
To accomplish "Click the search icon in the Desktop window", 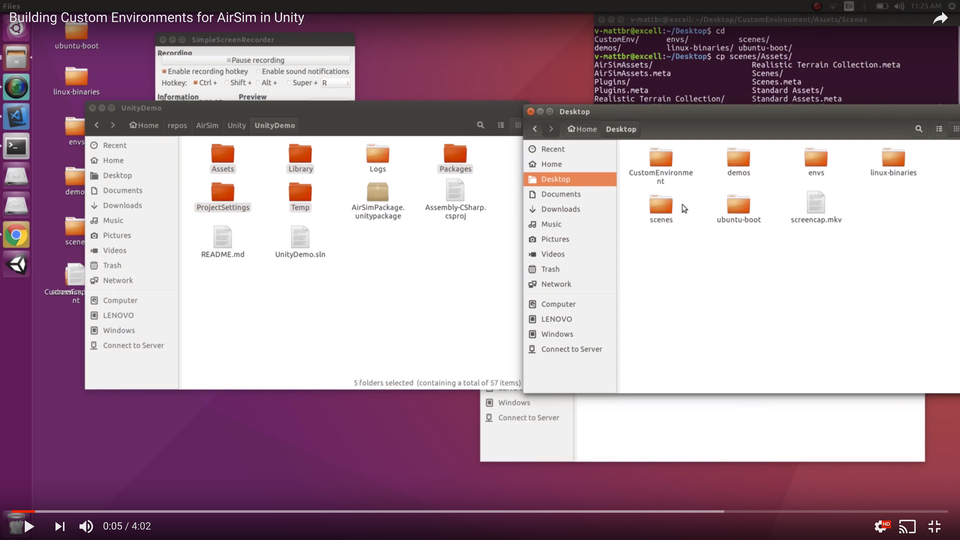I will (x=919, y=129).
